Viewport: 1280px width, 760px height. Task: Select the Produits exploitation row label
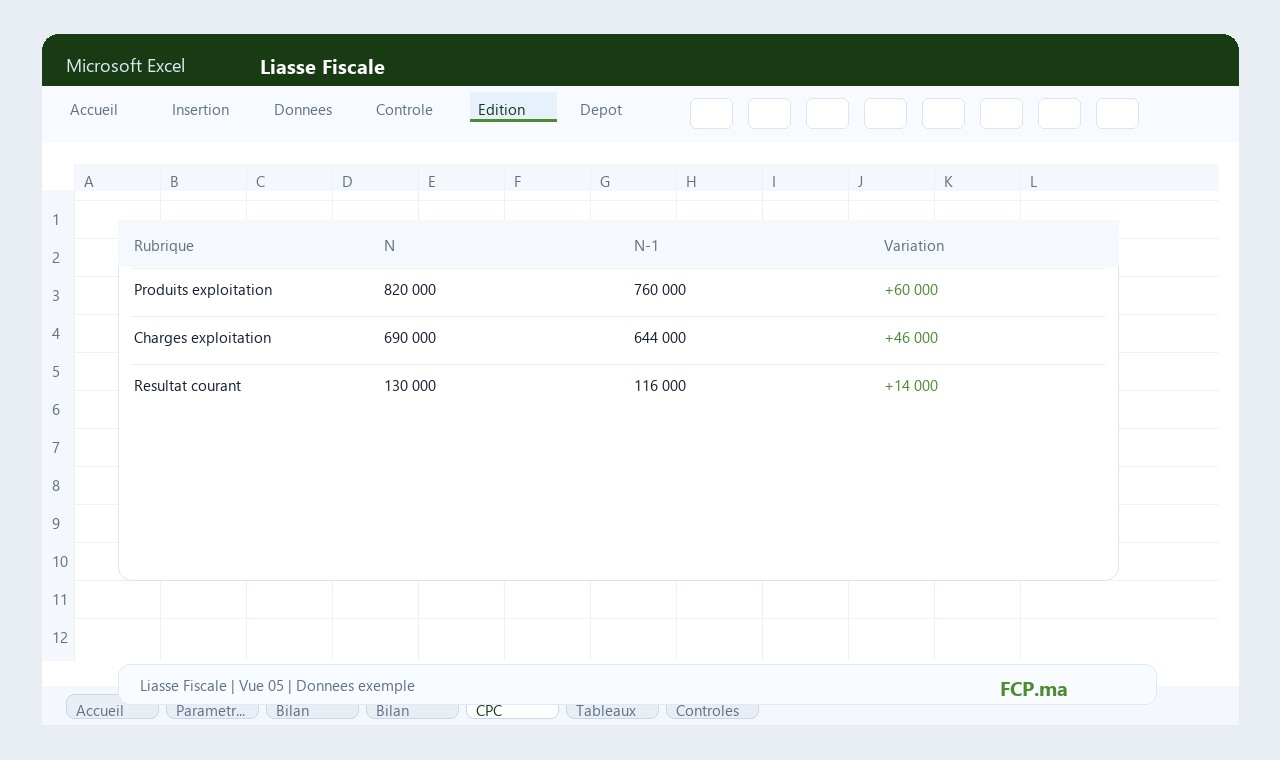[203, 290]
